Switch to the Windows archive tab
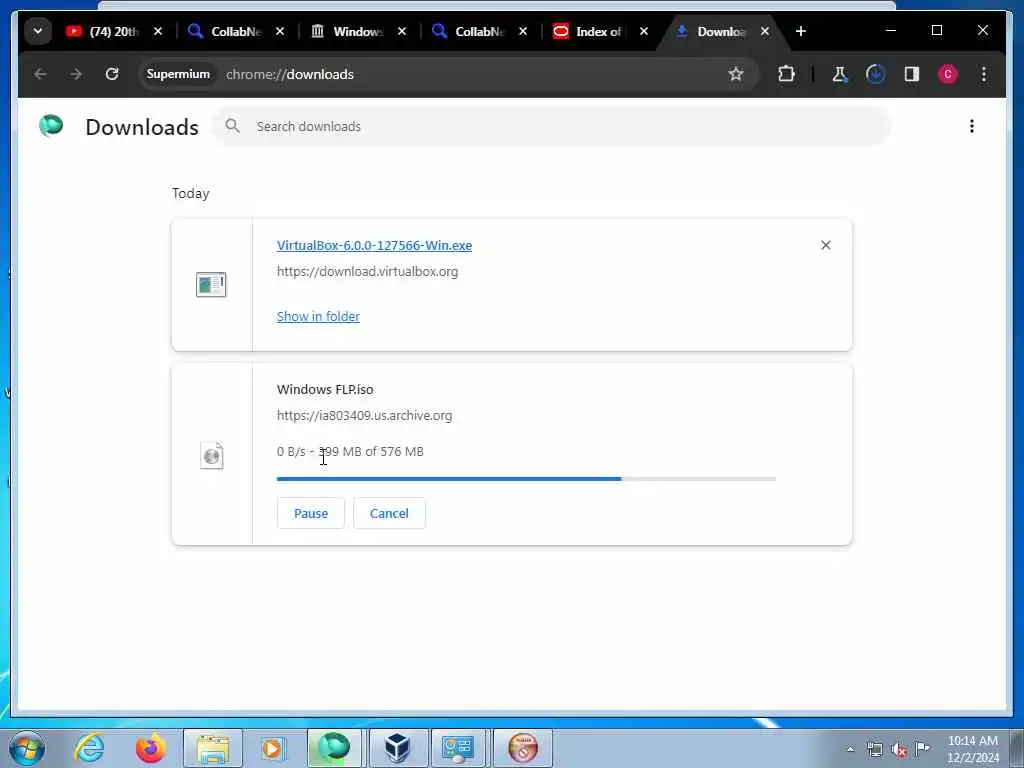1024x768 pixels. pyautogui.click(x=346, y=31)
